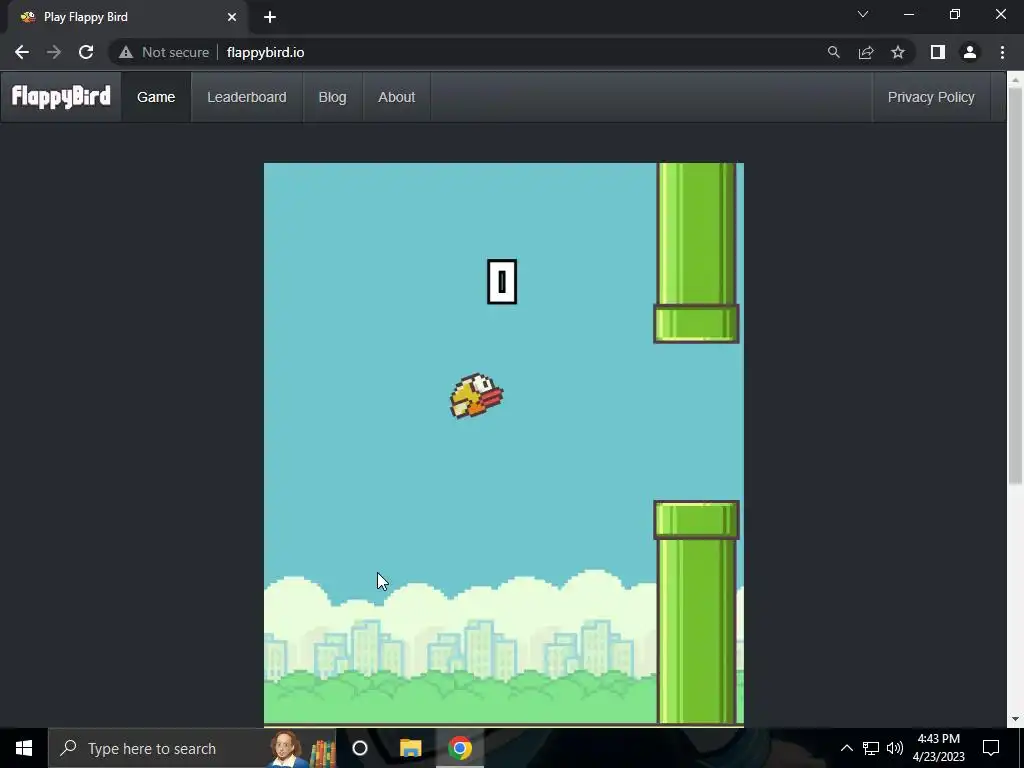Open a new tab with plus button
This screenshot has width=1024, height=768.
(270, 17)
